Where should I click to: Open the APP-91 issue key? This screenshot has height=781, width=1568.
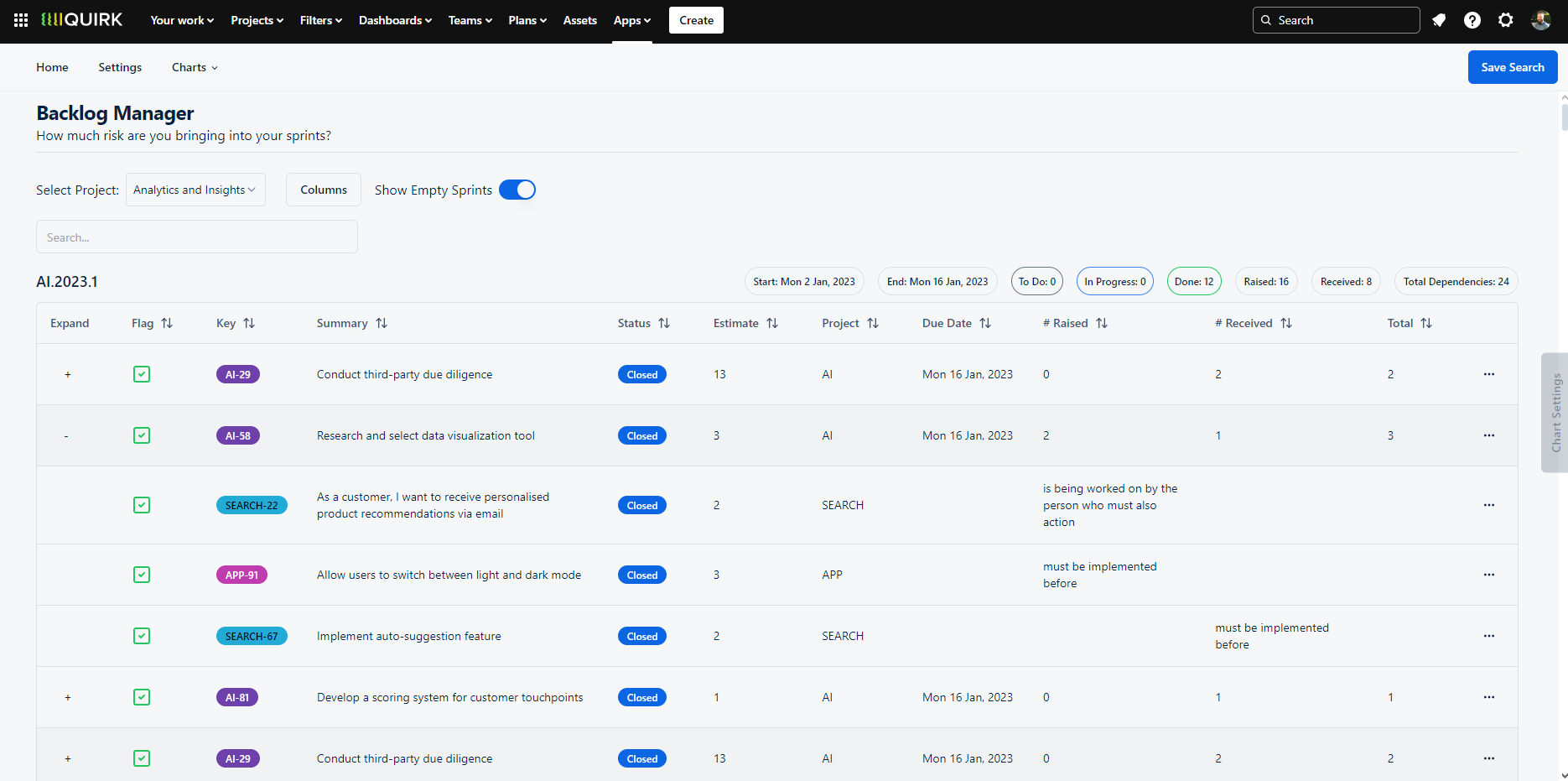pos(241,575)
